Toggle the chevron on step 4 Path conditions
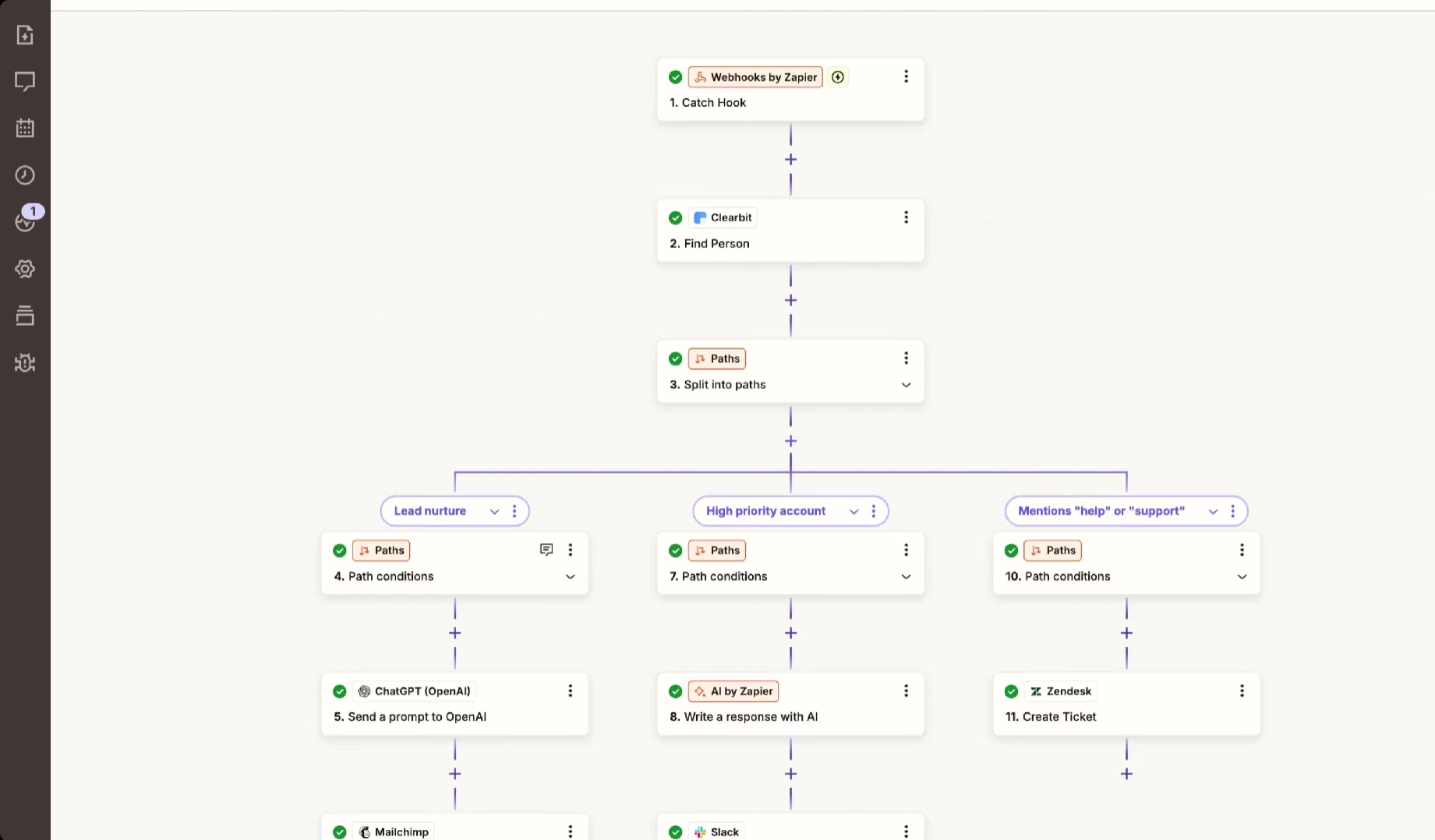The image size is (1435, 840). coord(571,577)
